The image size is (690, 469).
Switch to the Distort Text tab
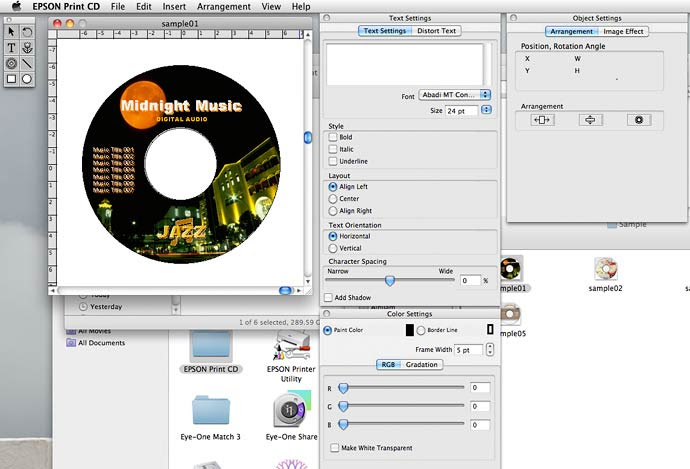[x=437, y=31]
